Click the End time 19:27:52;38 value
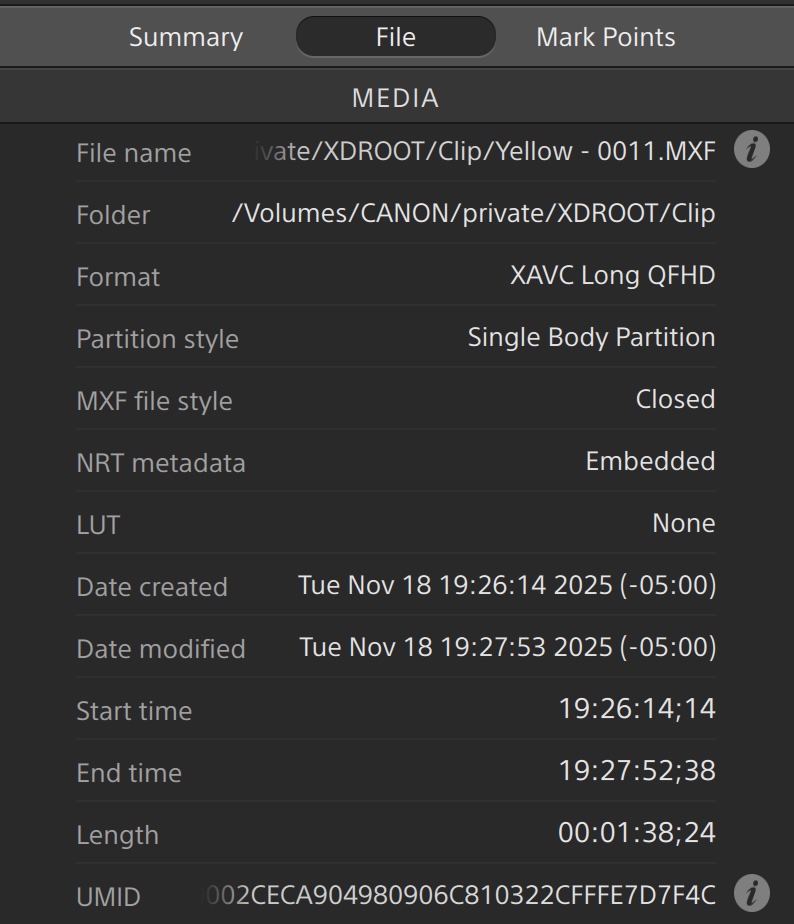The height and width of the screenshot is (924, 794). click(x=637, y=771)
